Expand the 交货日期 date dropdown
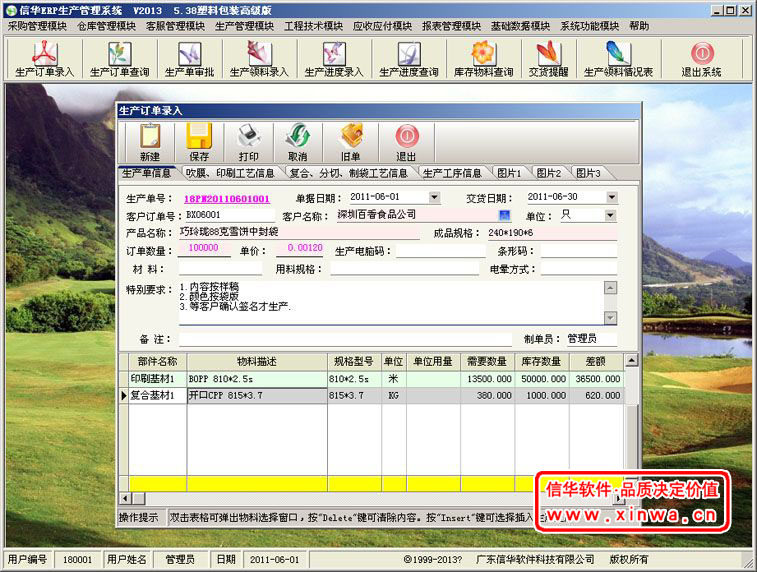The width and height of the screenshot is (757, 572). click(612, 197)
